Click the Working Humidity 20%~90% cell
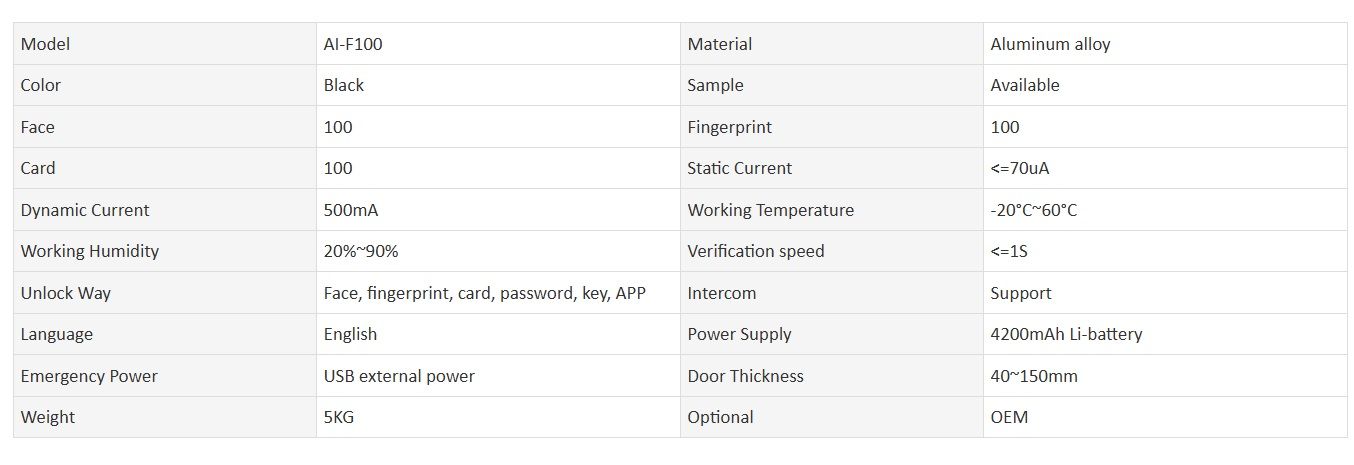Image resolution: width=1354 pixels, height=465 pixels. [x=498, y=251]
